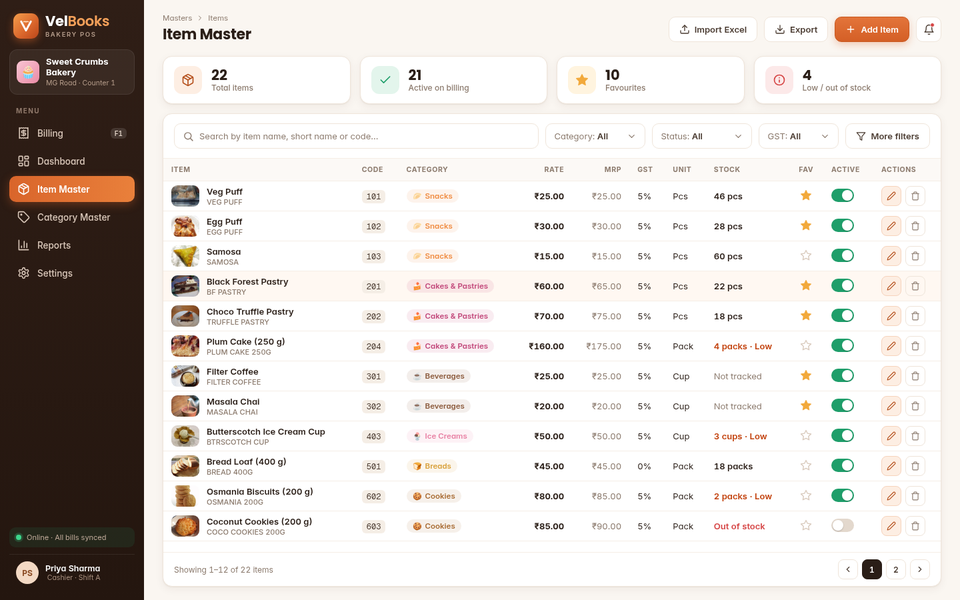The width and height of the screenshot is (960, 600).
Task: Star the Bread Loaf item
Action: point(806,465)
